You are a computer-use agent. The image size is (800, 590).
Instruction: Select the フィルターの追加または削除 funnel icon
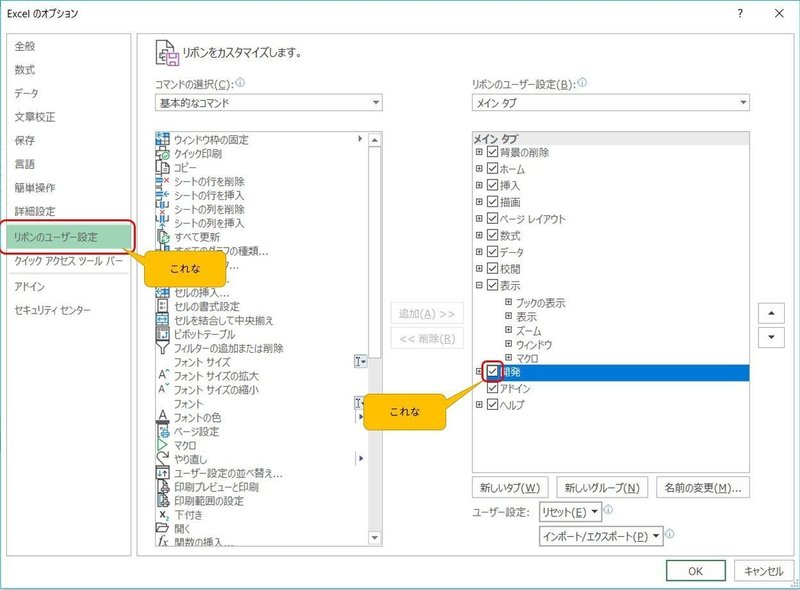coord(162,348)
